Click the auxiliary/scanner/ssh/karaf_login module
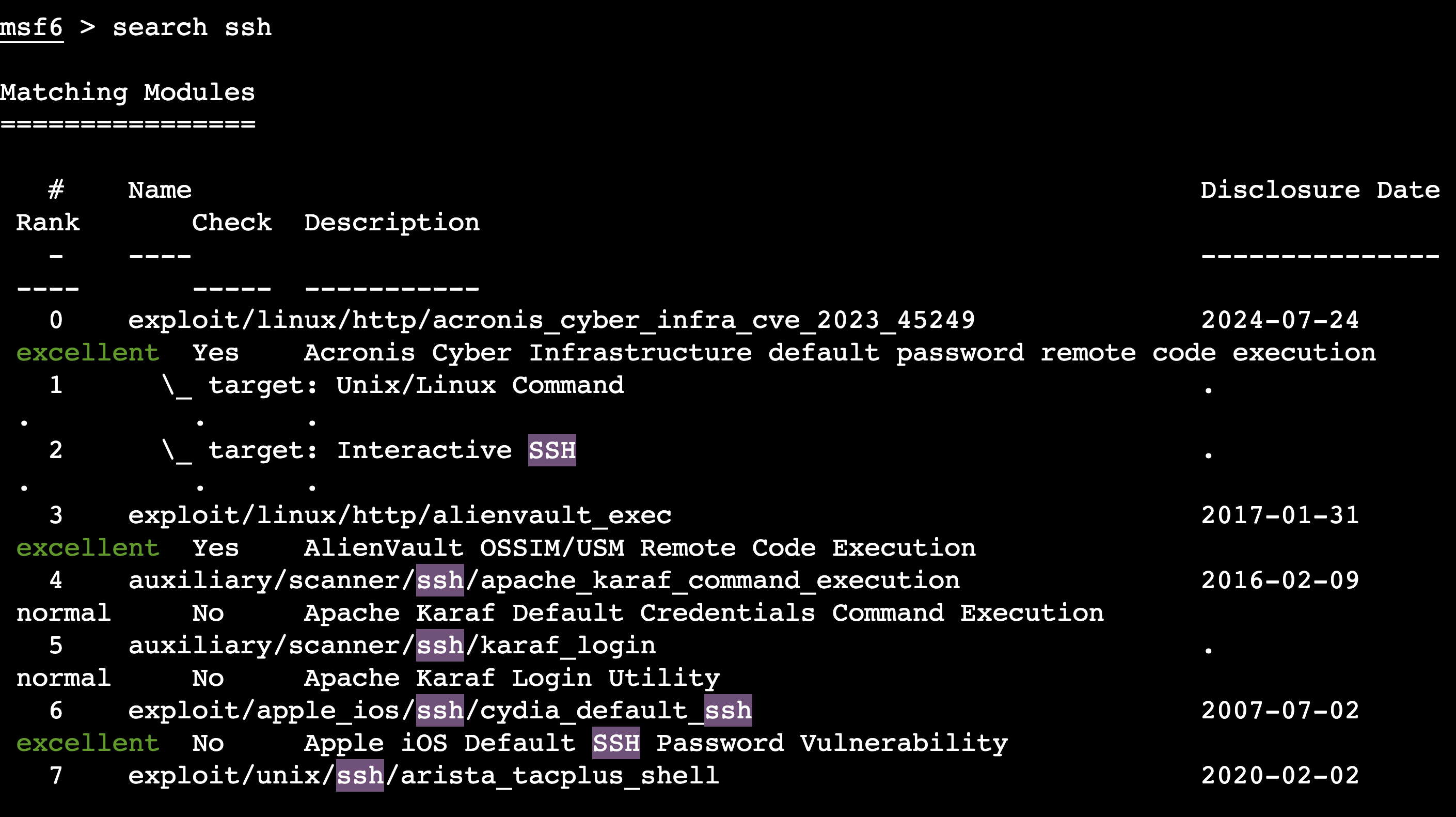This screenshot has height=817, width=1456. [x=392, y=646]
